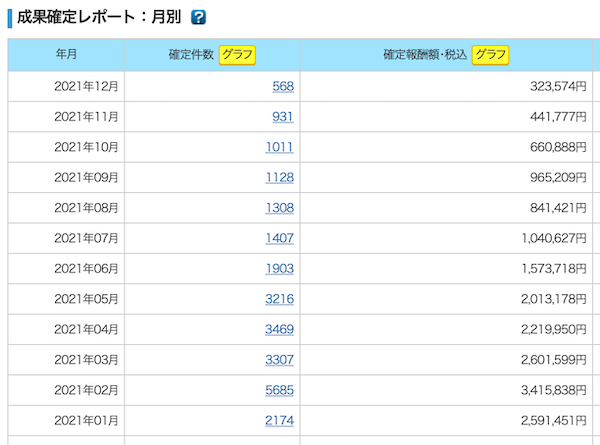Screen dimensions: 600x445
Task: Open the 1128 count link for September 2021
Action: pyautogui.click(x=280, y=178)
